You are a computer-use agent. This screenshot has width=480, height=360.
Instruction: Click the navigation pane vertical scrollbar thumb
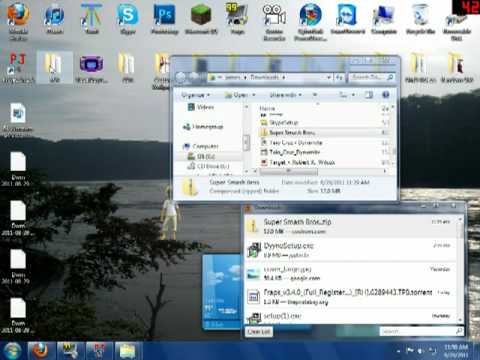coord(246,143)
